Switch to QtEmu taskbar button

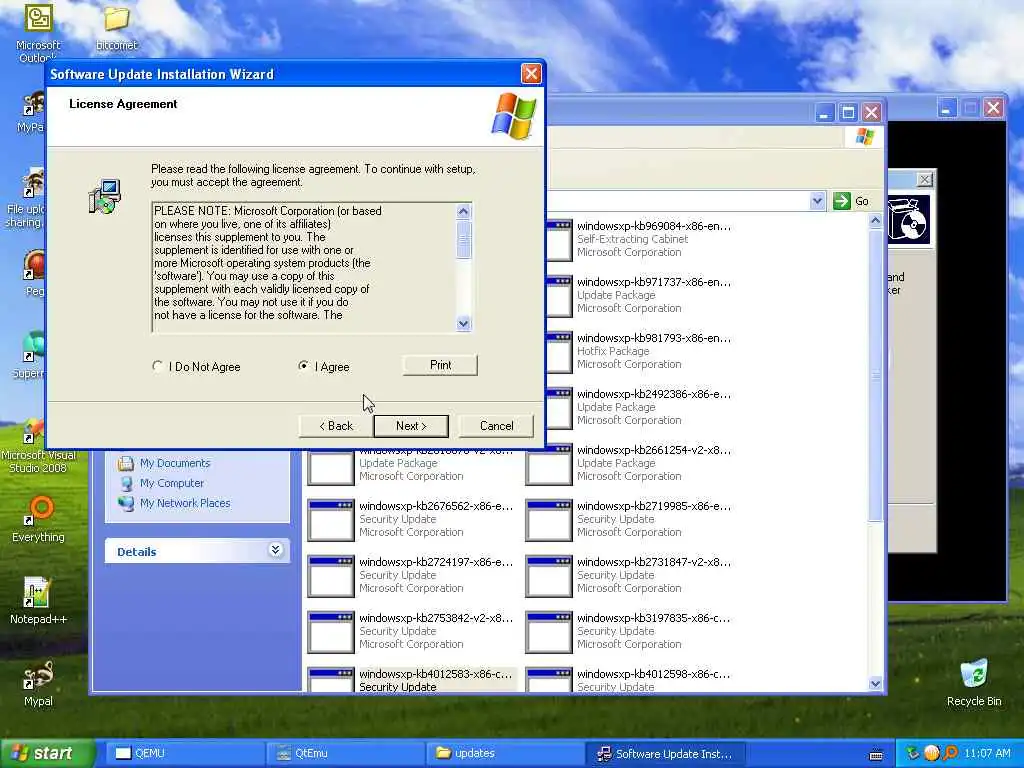[x=345, y=754]
